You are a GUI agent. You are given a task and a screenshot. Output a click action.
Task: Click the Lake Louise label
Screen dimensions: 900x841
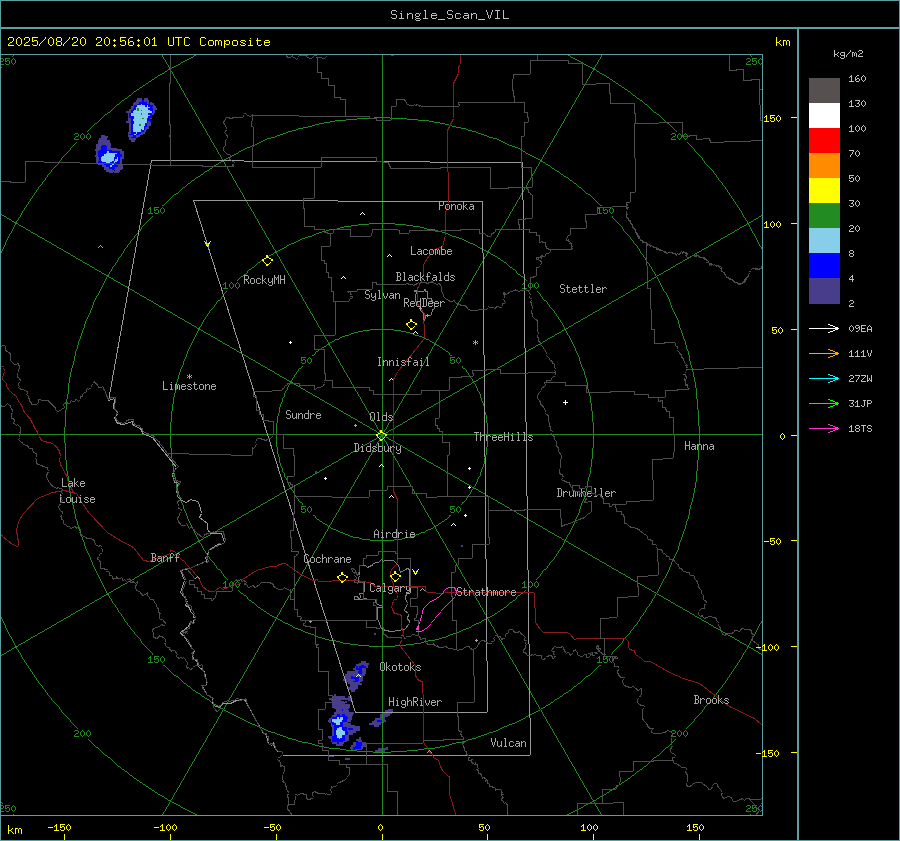pos(77,491)
